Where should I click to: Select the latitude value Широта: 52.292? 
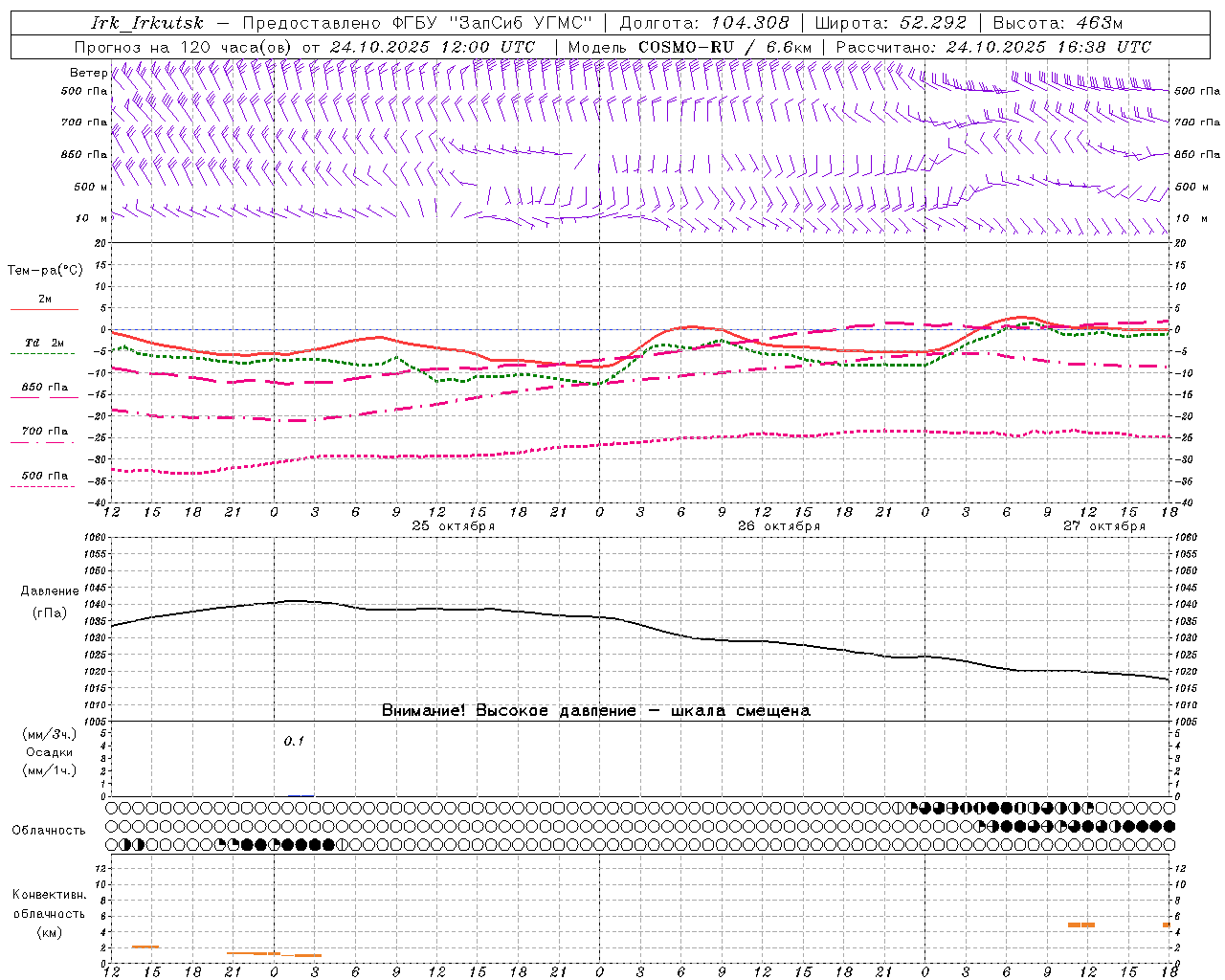click(891, 23)
